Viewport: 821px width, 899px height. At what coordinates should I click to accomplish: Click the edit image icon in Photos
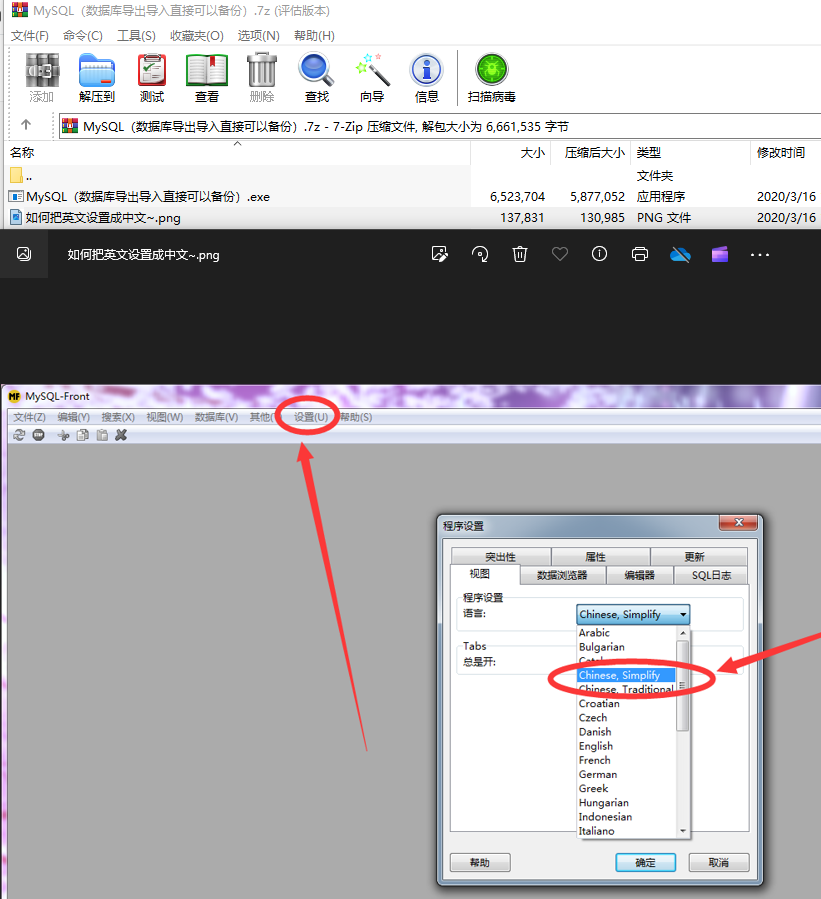(440, 254)
